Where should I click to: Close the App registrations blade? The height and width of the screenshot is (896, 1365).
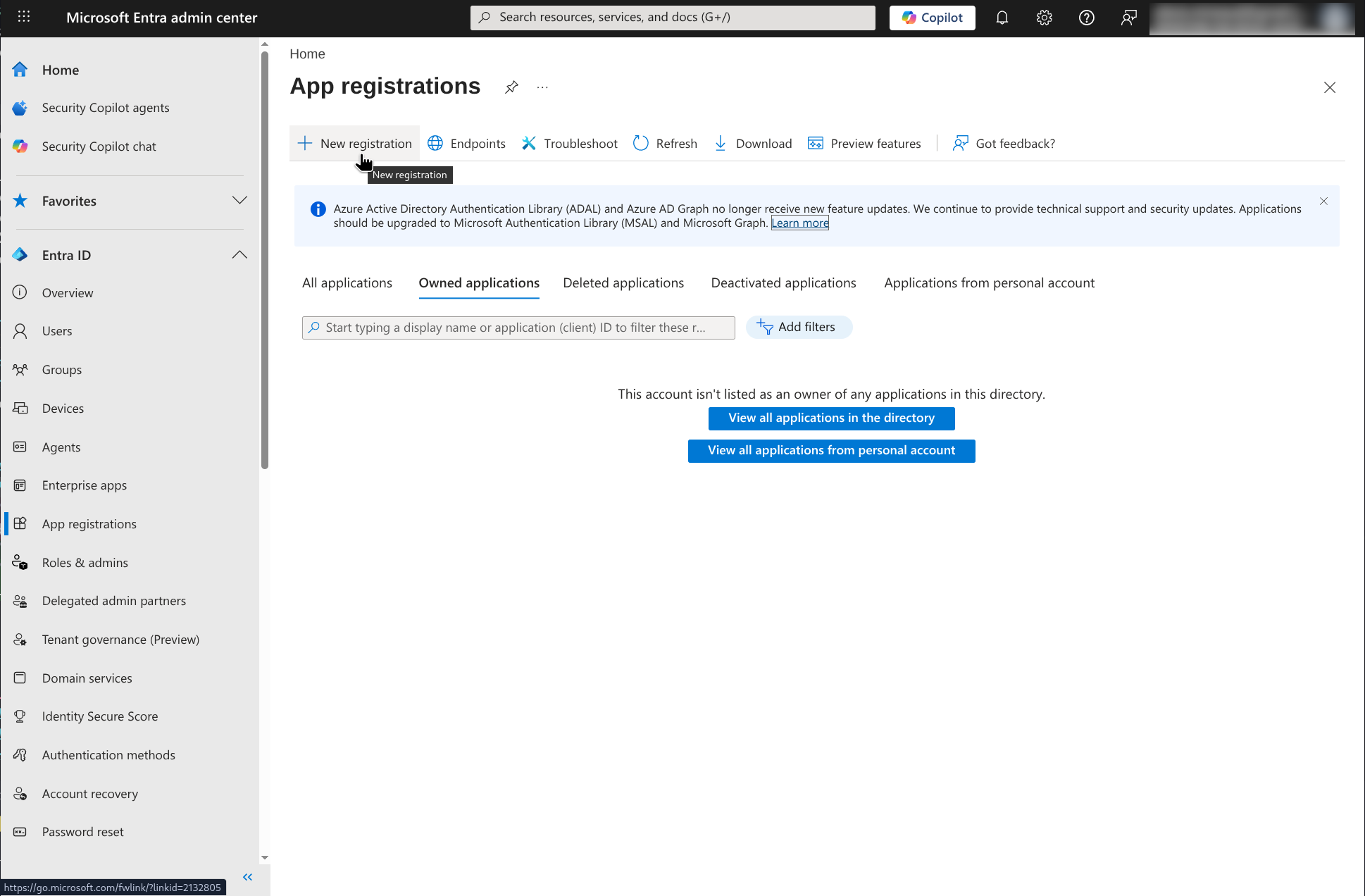point(1329,87)
